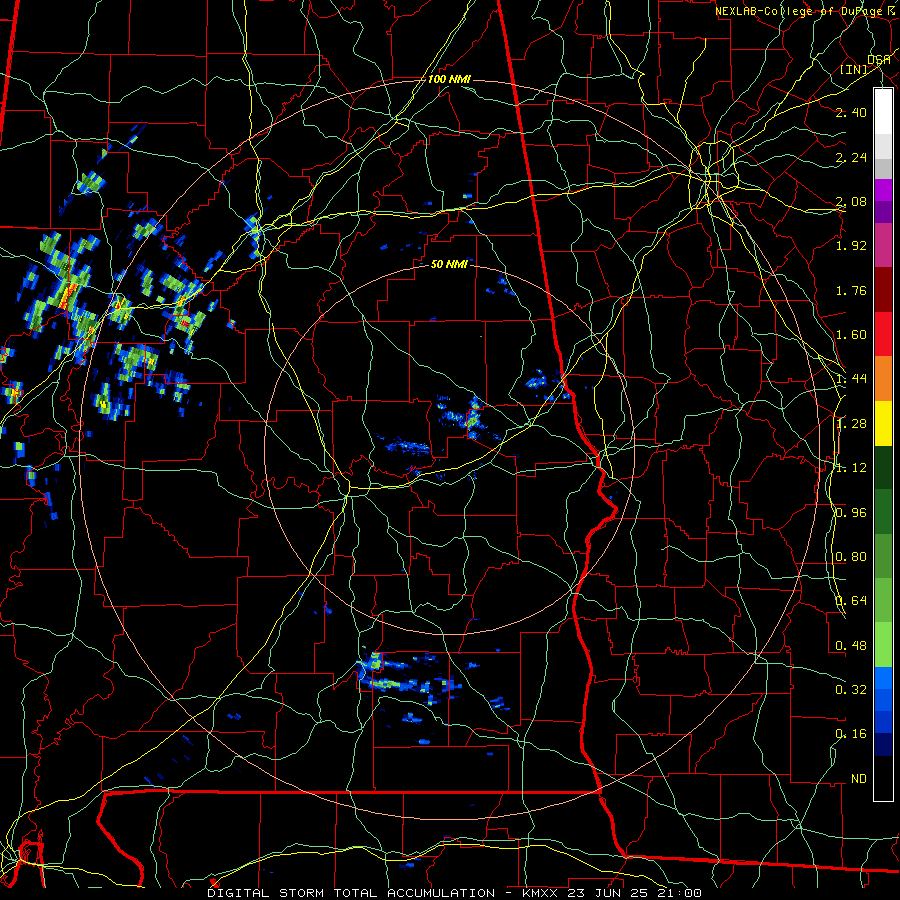Click the 2.08 legend value
Screen dimensions: 900x900
pos(851,201)
